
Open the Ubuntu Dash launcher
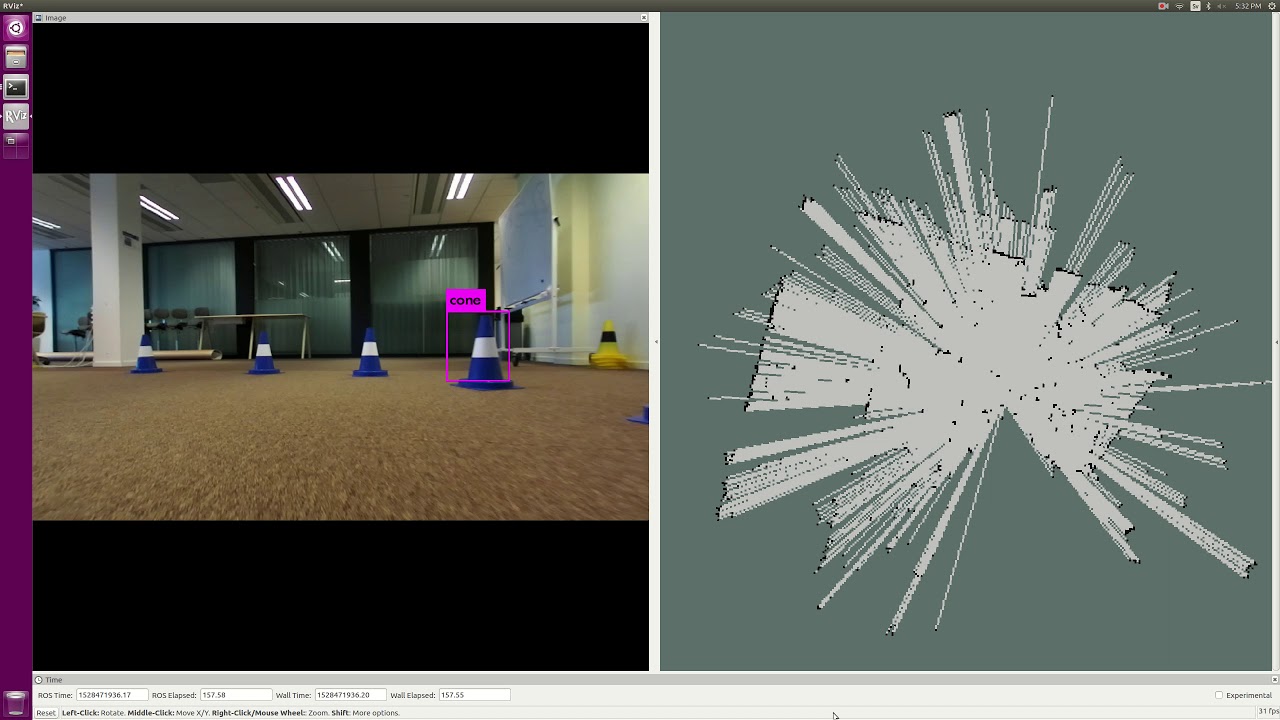click(x=15, y=28)
